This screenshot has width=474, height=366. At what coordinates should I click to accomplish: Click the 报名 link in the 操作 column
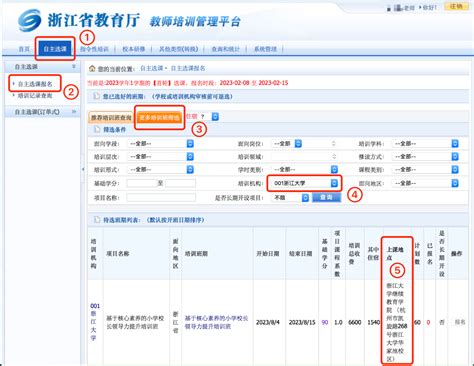point(460,322)
